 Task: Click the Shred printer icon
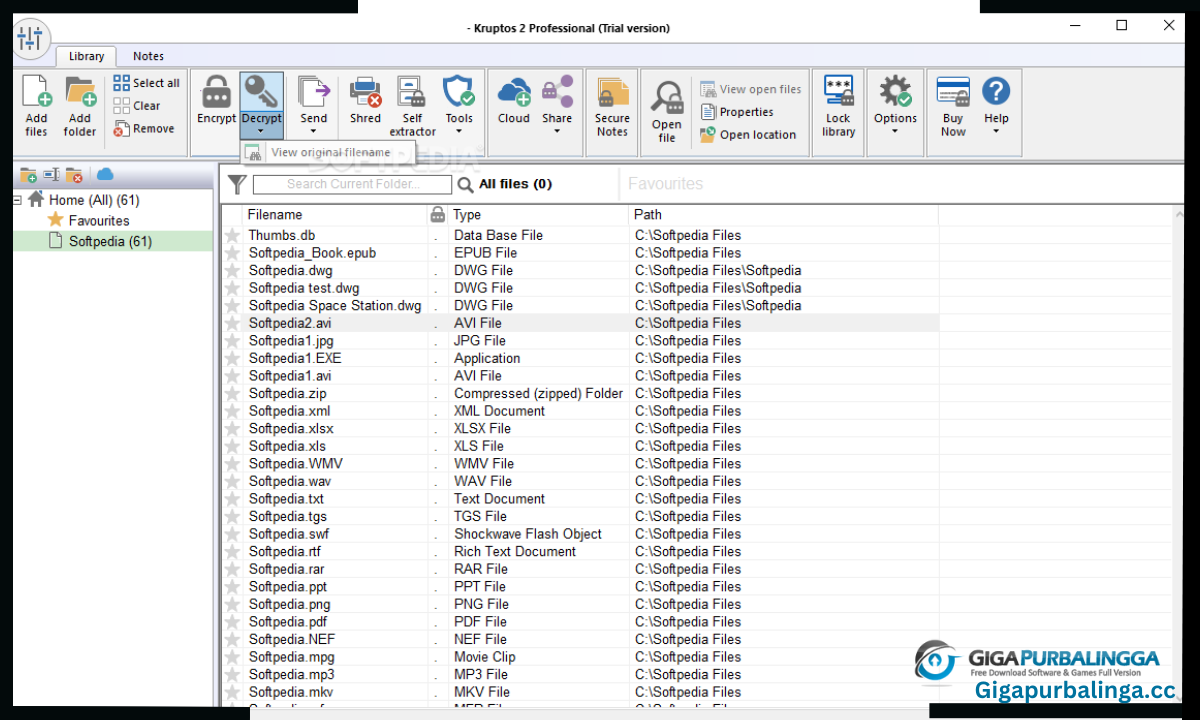[x=365, y=92]
